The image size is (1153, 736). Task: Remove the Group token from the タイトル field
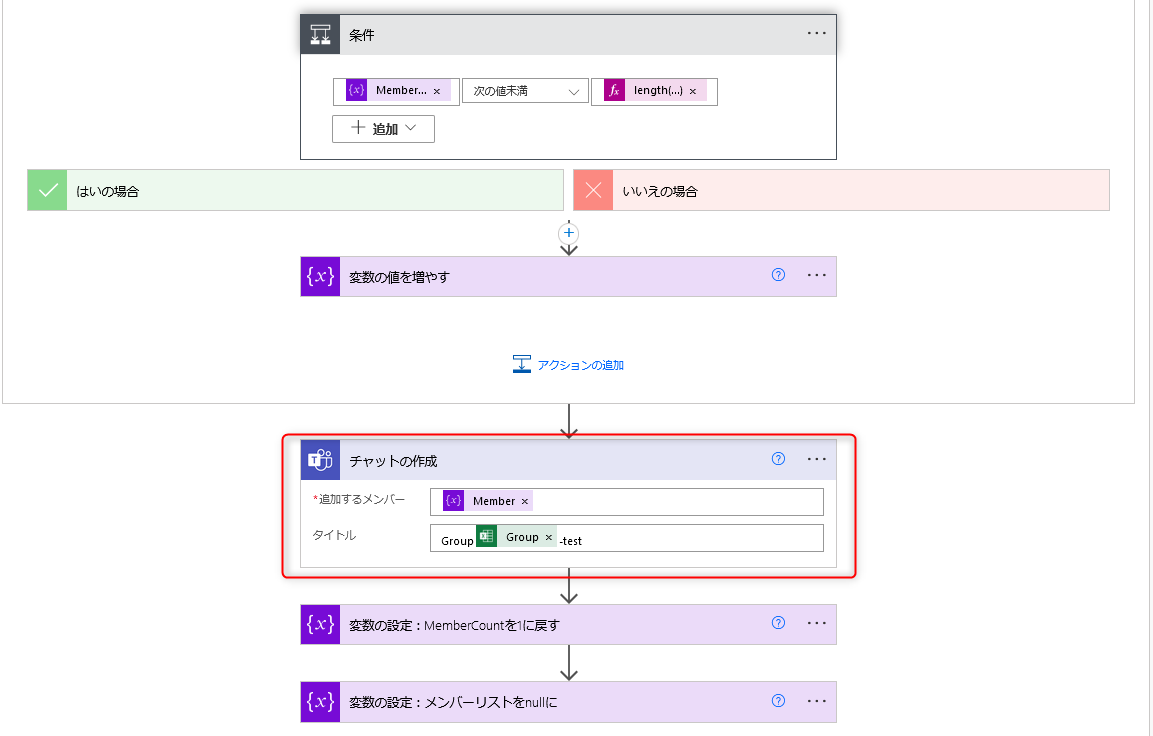[549, 537]
